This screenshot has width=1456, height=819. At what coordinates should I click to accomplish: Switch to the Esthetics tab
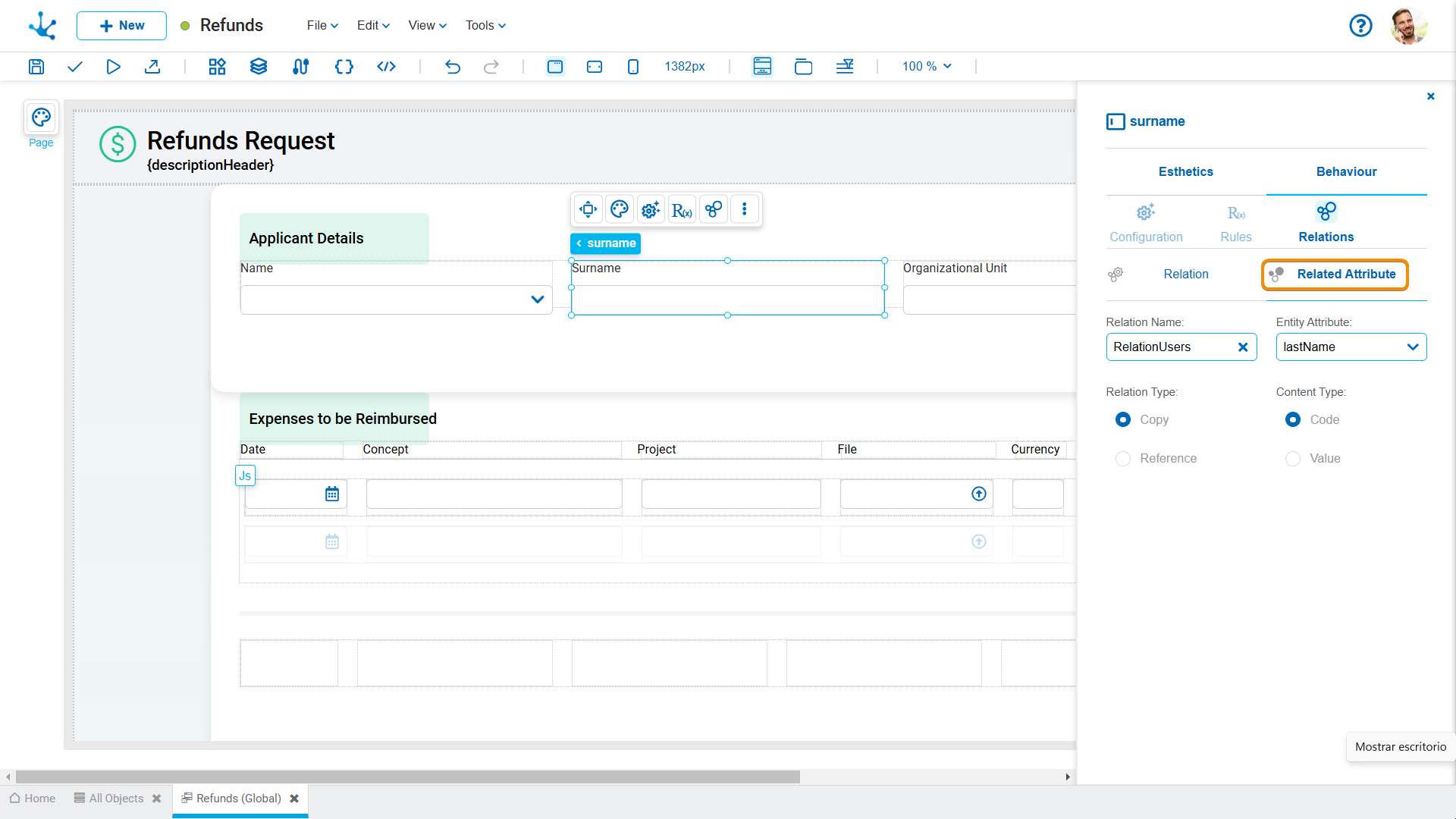[1185, 172]
